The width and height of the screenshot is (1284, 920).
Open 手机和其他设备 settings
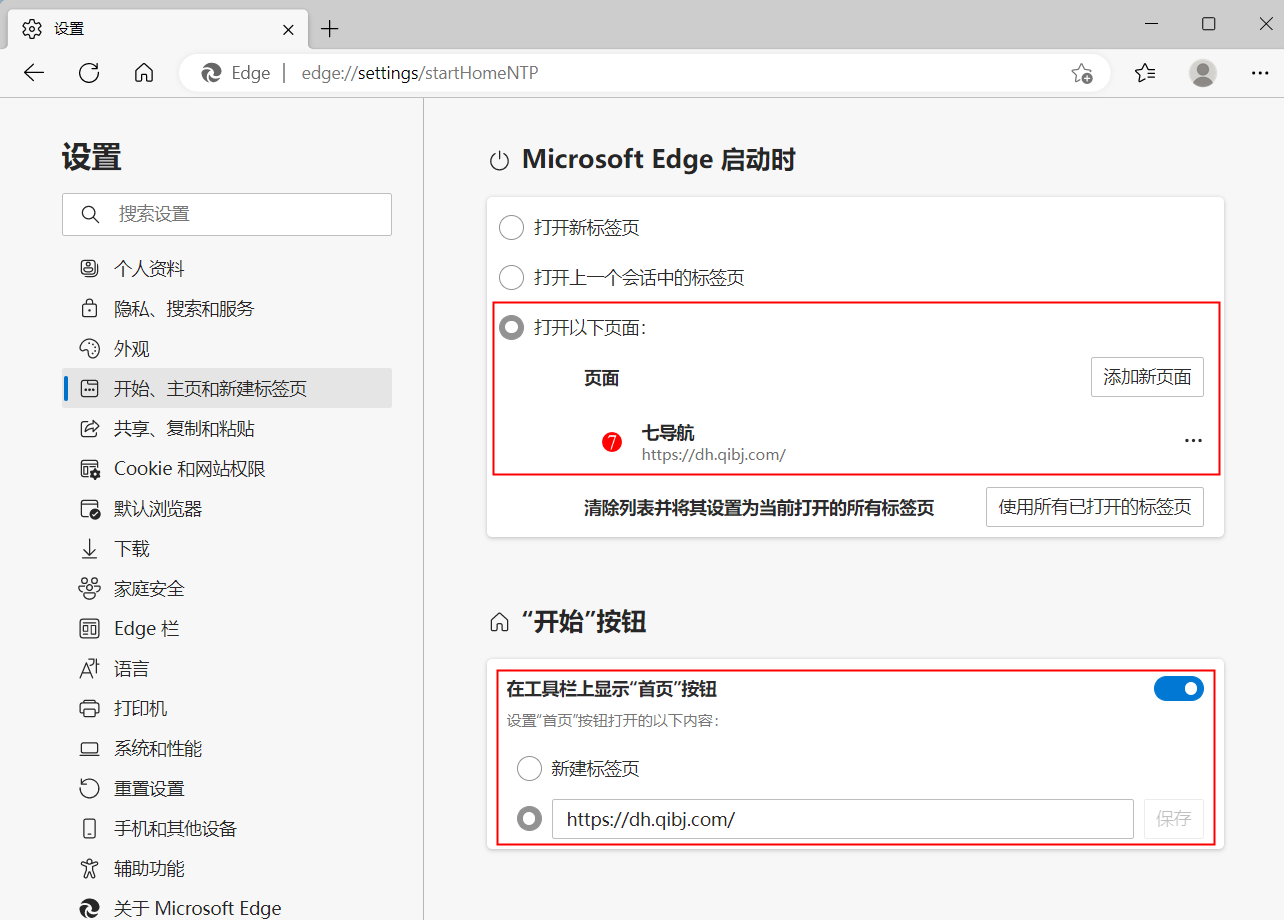(227, 829)
